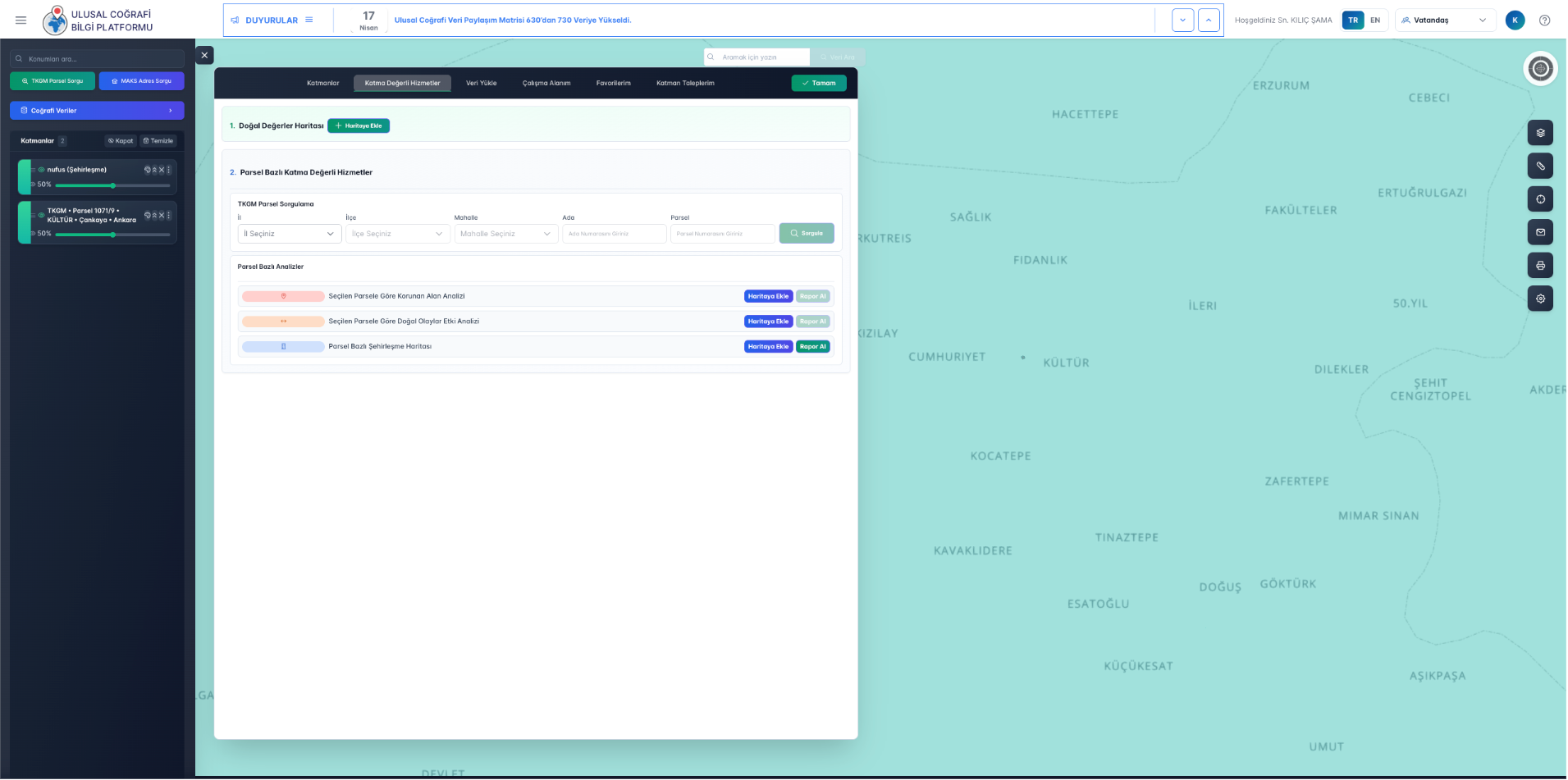Viewport: 1568px width, 780px height.
Task: Move TKGM Parsel layer up
Action: [154, 215]
